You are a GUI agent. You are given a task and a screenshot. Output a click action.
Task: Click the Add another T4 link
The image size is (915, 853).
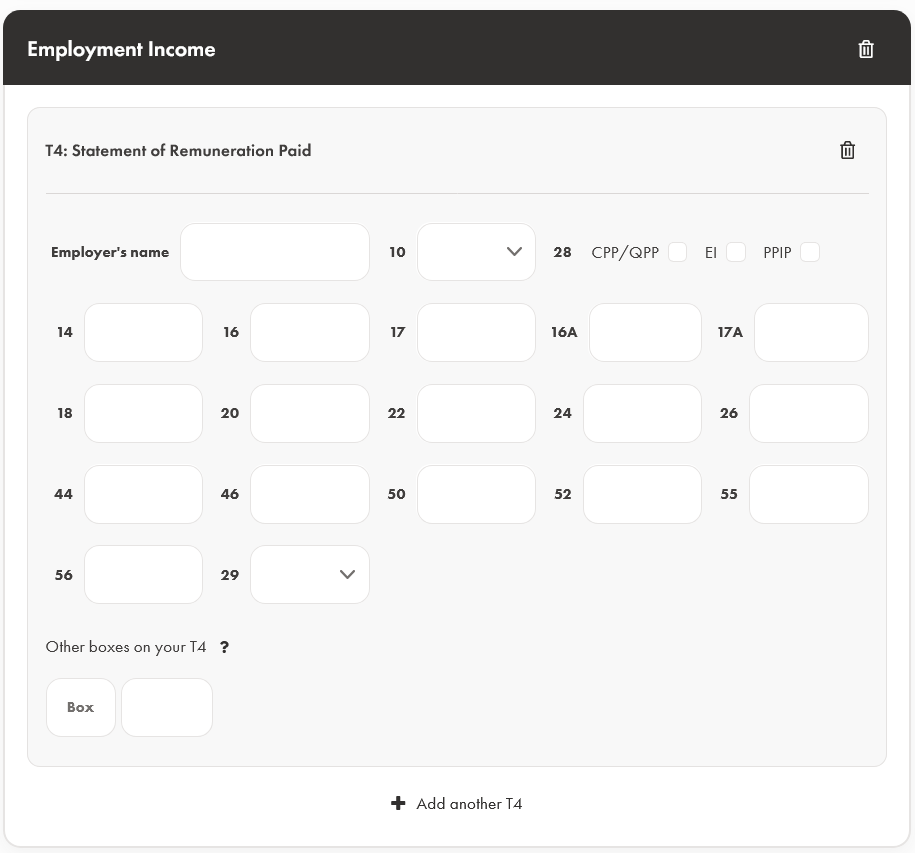tap(469, 803)
